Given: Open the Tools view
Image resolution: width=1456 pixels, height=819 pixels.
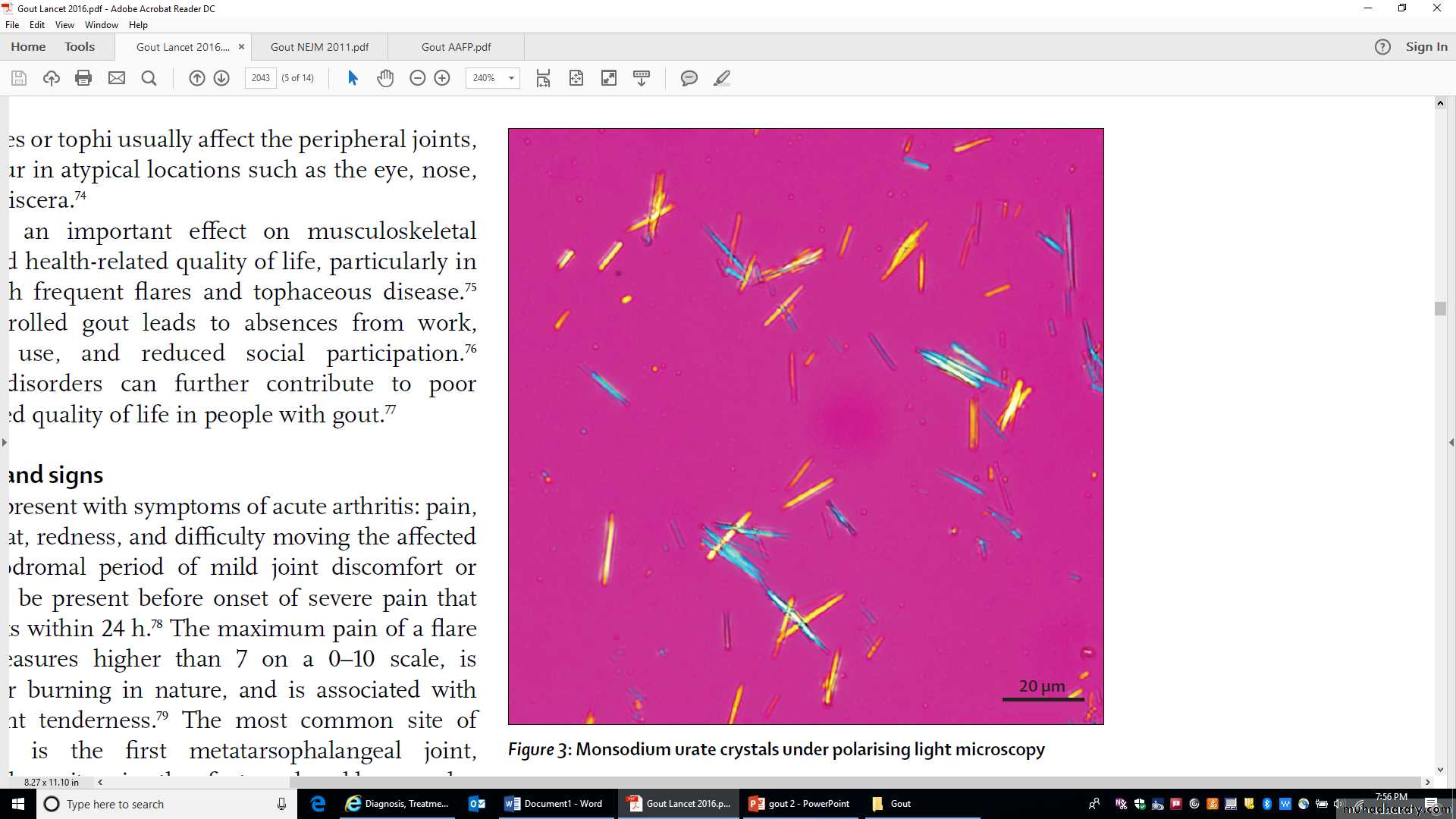Looking at the screenshot, I should pyautogui.click(x=80, y=47).
